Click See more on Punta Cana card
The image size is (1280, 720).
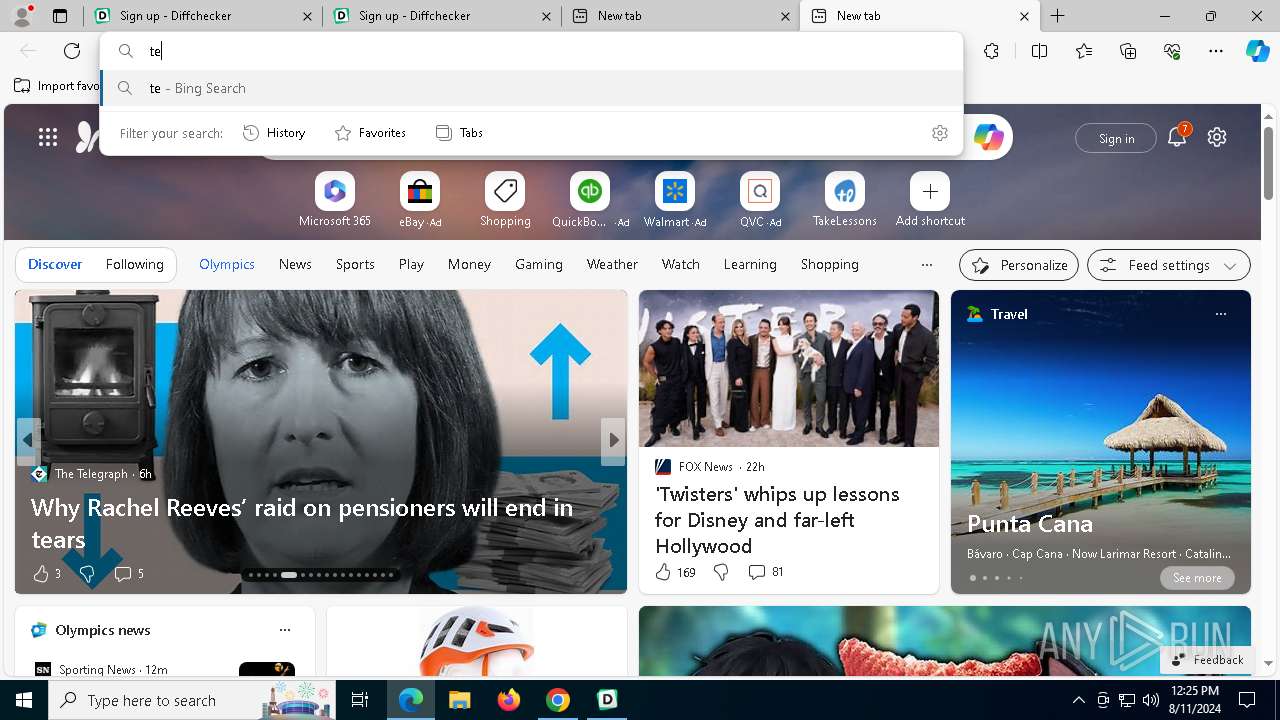click(1197, 578)
